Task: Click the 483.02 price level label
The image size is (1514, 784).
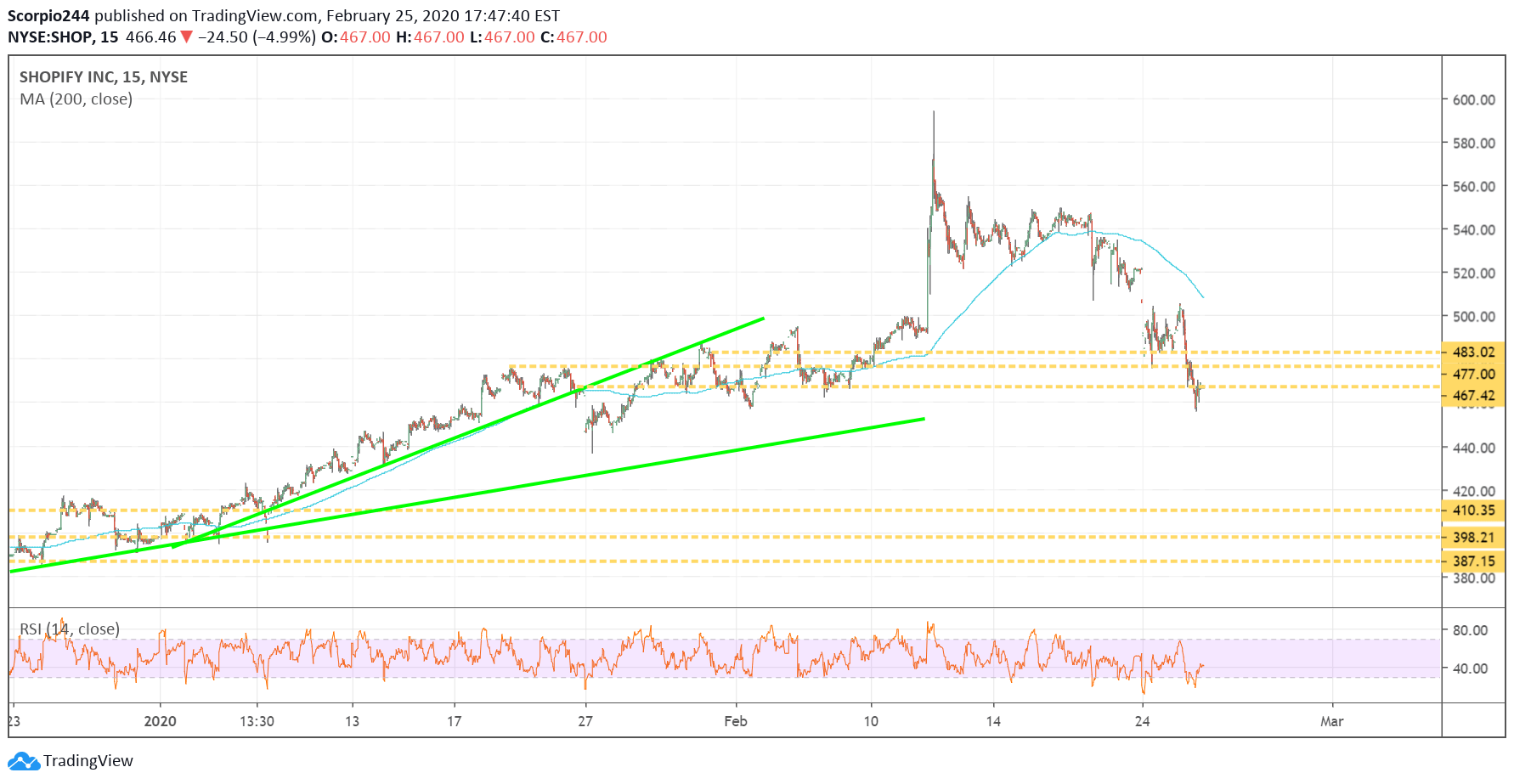Action: [1474, 352]
